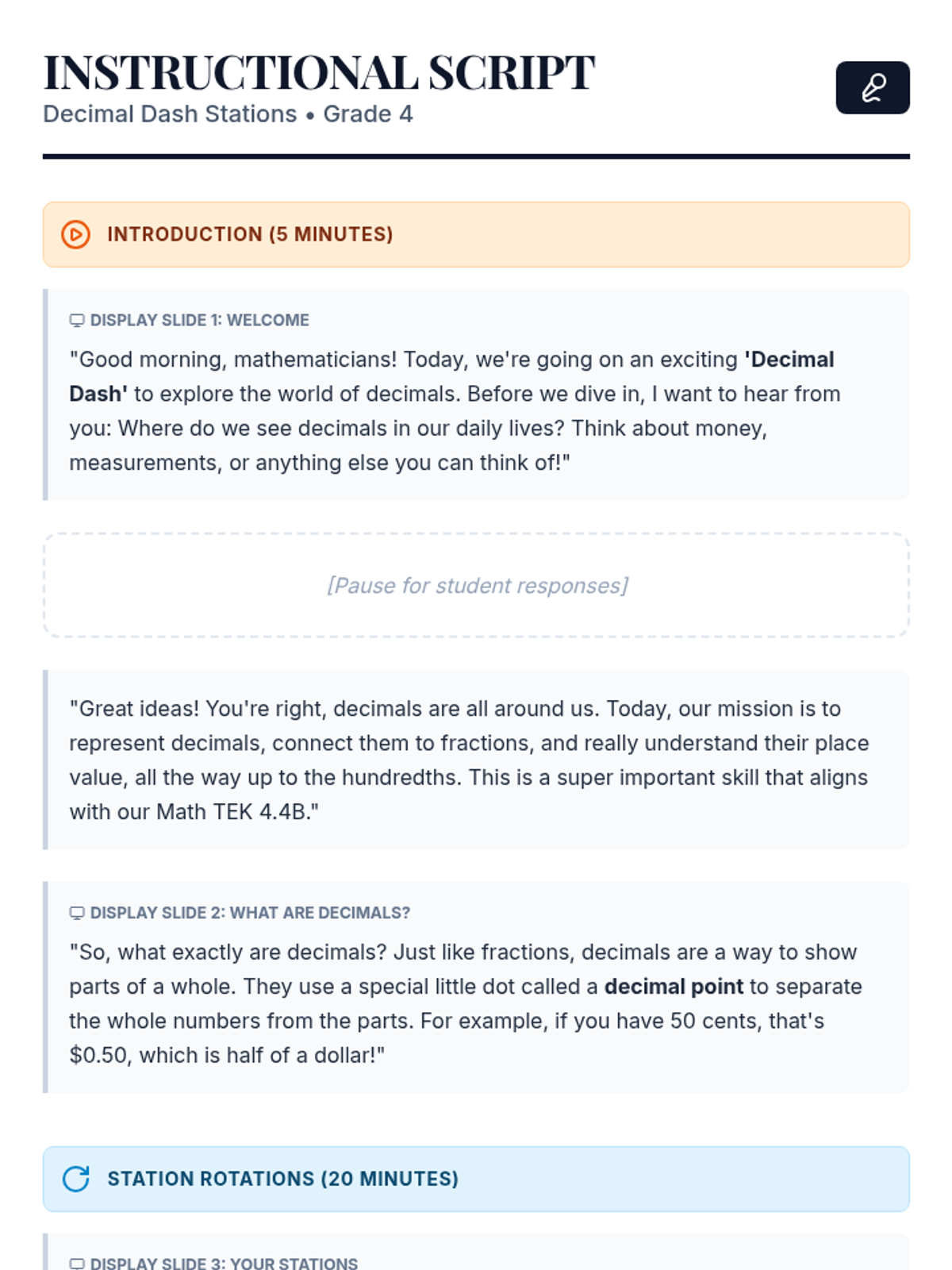
Task: Click the 'Good morning, mathematicians!' opening sentence
Action: coord(233,360)
